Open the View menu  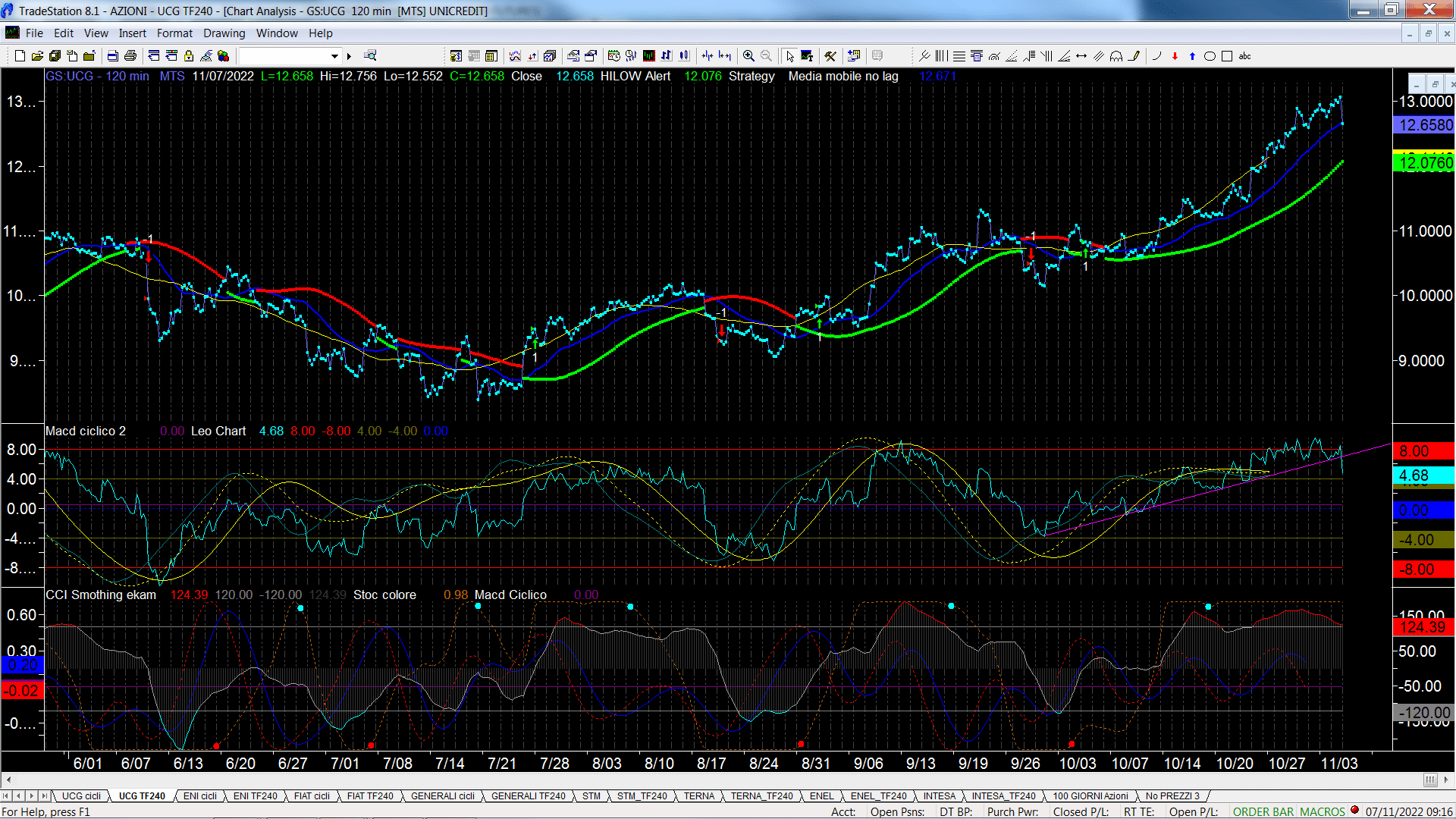(x=96, y=33)
